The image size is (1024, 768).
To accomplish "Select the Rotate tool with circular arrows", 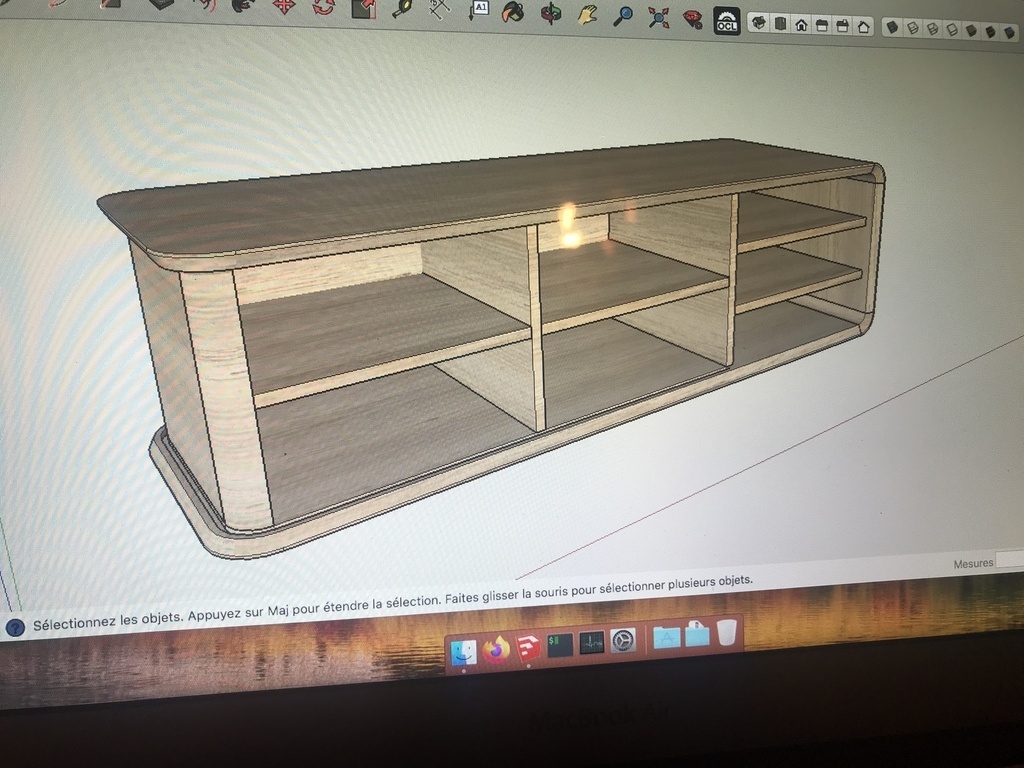I will pos(324,7).
